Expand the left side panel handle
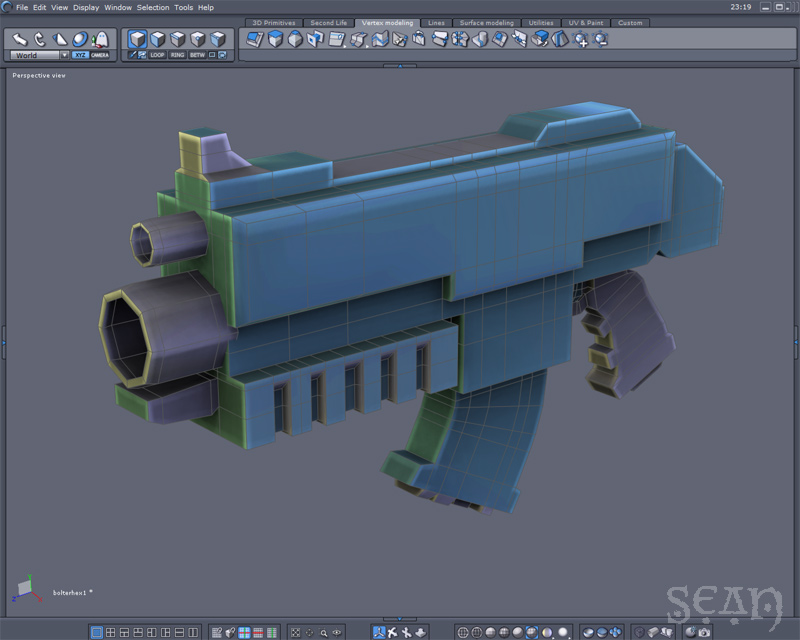This screenshot has width=800, height=640. pyautogui.click(x=3, y=342)
